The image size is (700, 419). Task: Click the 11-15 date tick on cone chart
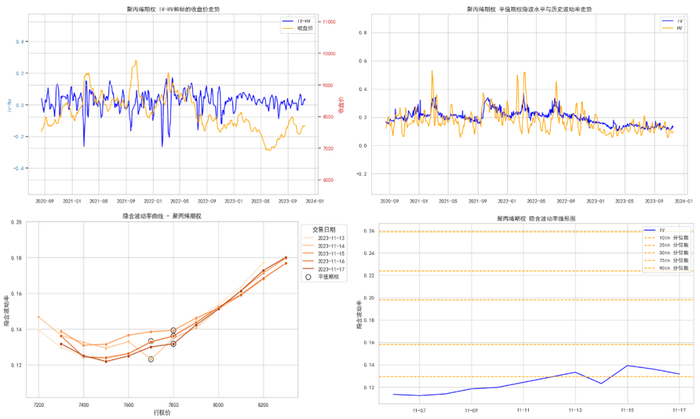[627, 410]
